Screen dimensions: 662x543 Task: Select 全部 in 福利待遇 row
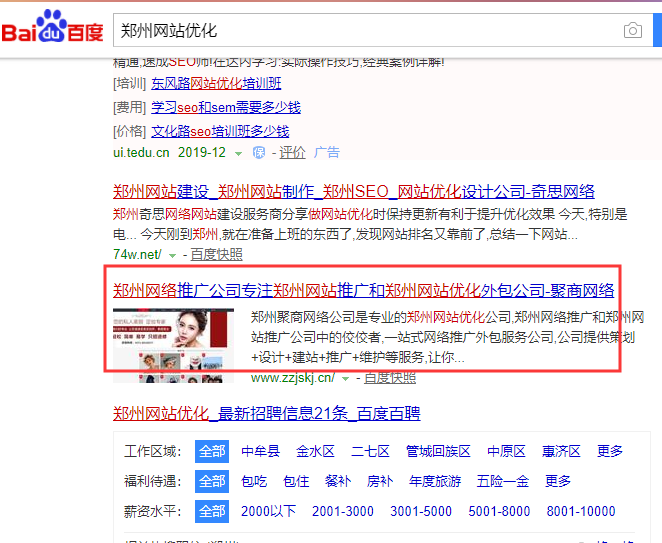pos(212,481)
